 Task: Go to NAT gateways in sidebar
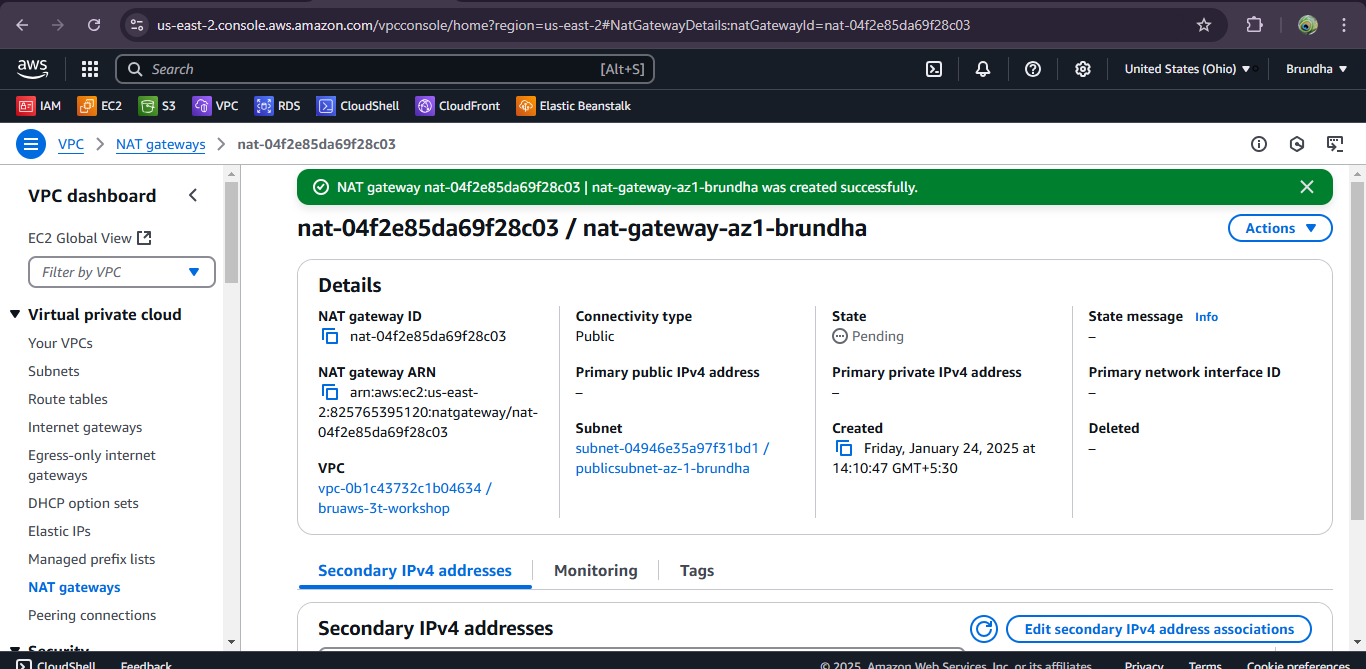coord(74,587)
